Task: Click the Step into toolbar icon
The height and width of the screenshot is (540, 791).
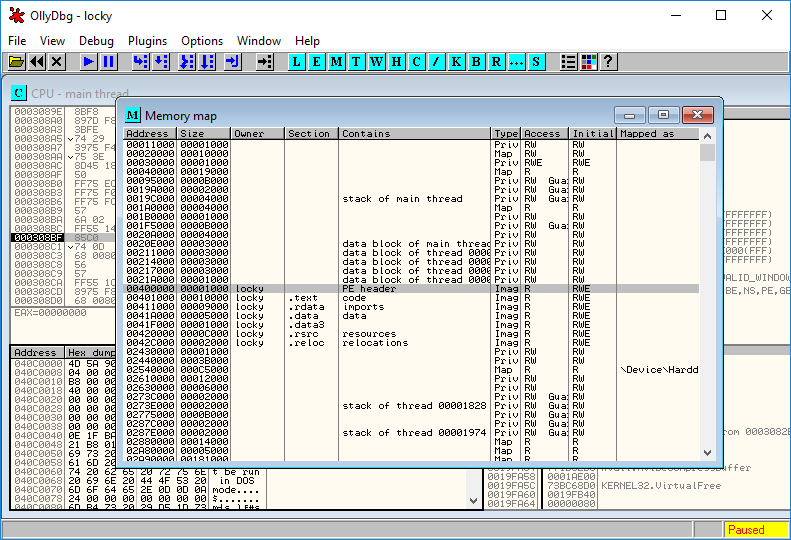Action: tap(141, 62)
